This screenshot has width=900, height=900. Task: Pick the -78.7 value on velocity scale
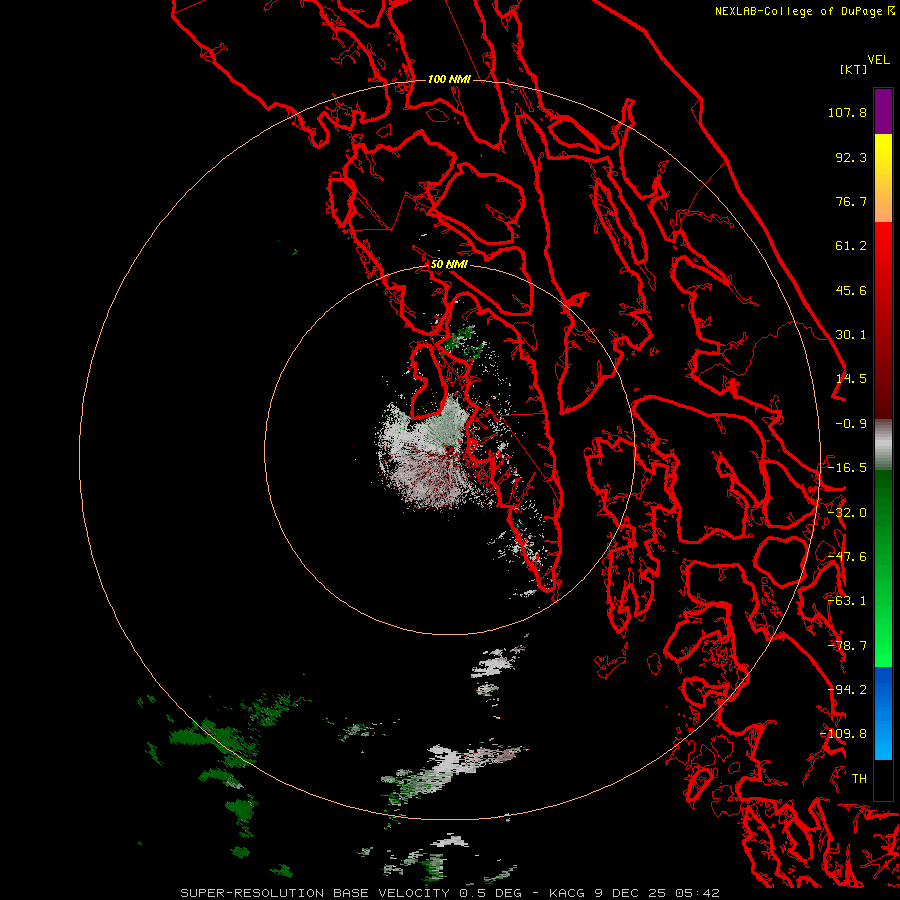coord(847,646)
